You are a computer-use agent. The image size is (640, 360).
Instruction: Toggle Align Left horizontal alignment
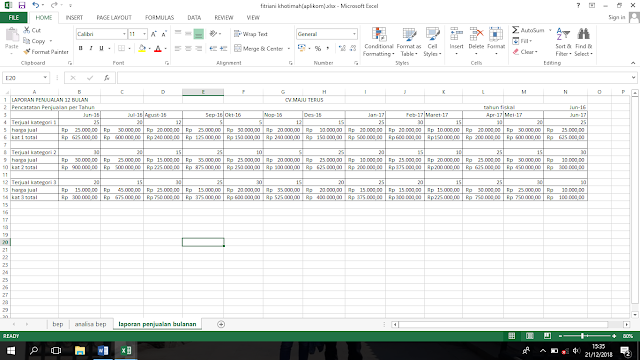point(178,49)
